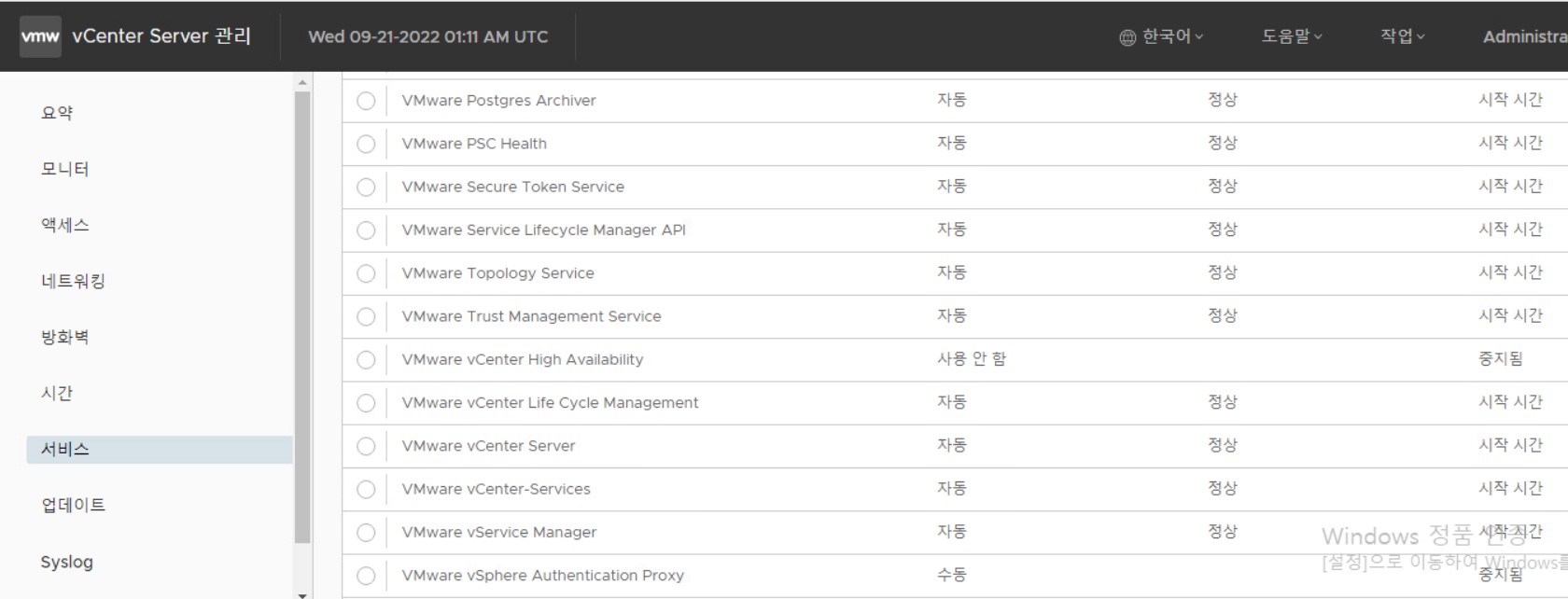Click the VMware vCenter Server name

pyautogui.click(x=488, y=446)
